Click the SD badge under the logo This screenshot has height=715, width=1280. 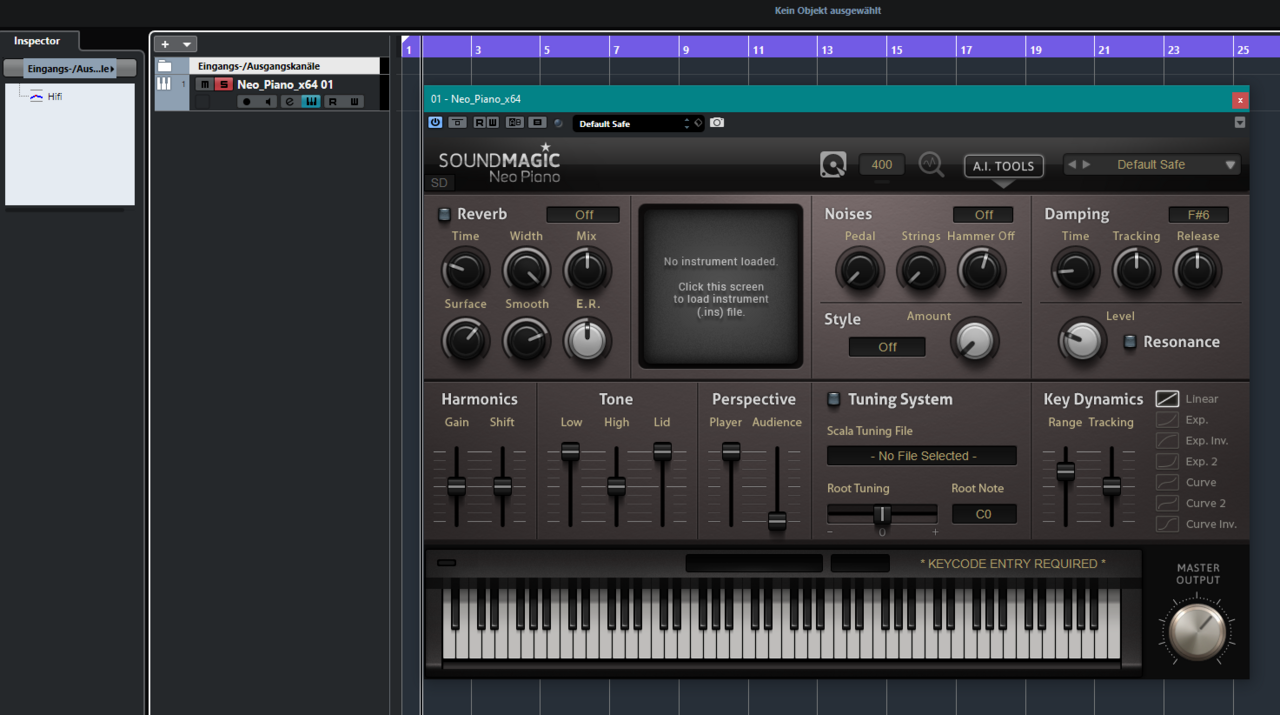coord(439,183)
